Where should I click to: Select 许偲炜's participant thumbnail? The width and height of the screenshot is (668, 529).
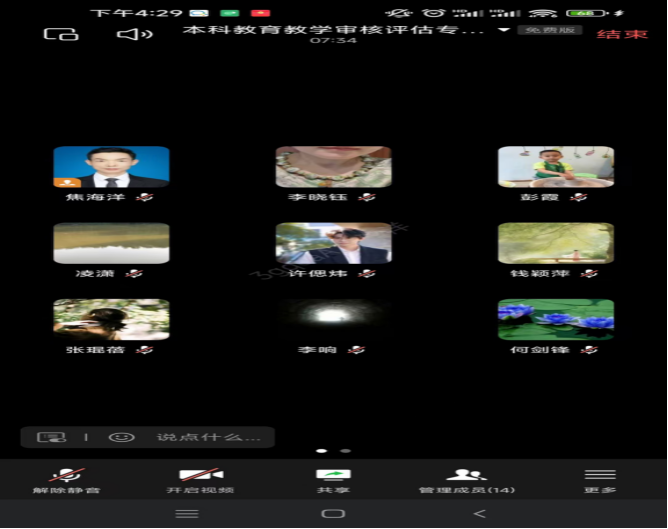click(333, 243)
